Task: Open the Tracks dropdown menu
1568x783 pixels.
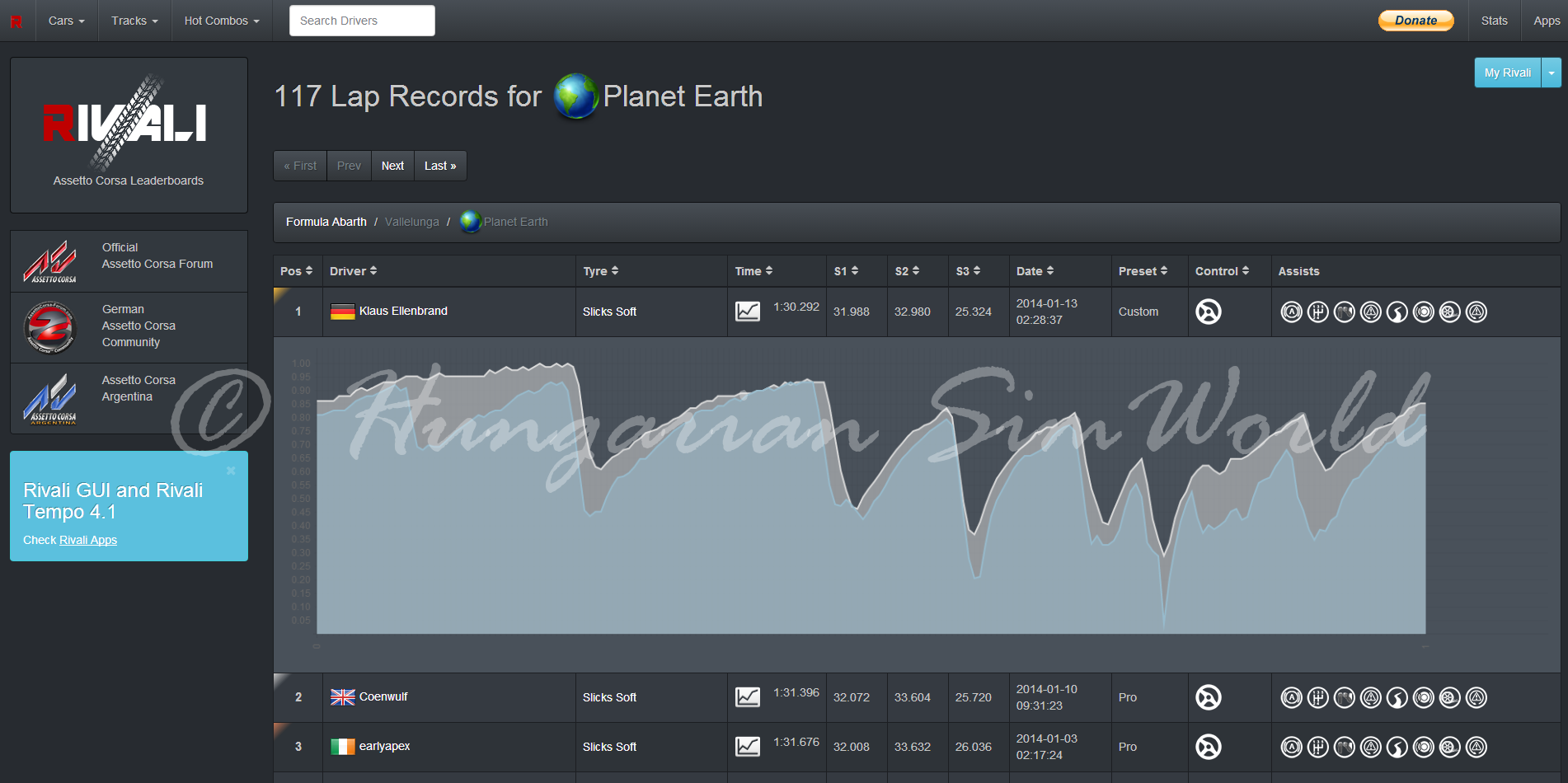Action: pos(135,21)
